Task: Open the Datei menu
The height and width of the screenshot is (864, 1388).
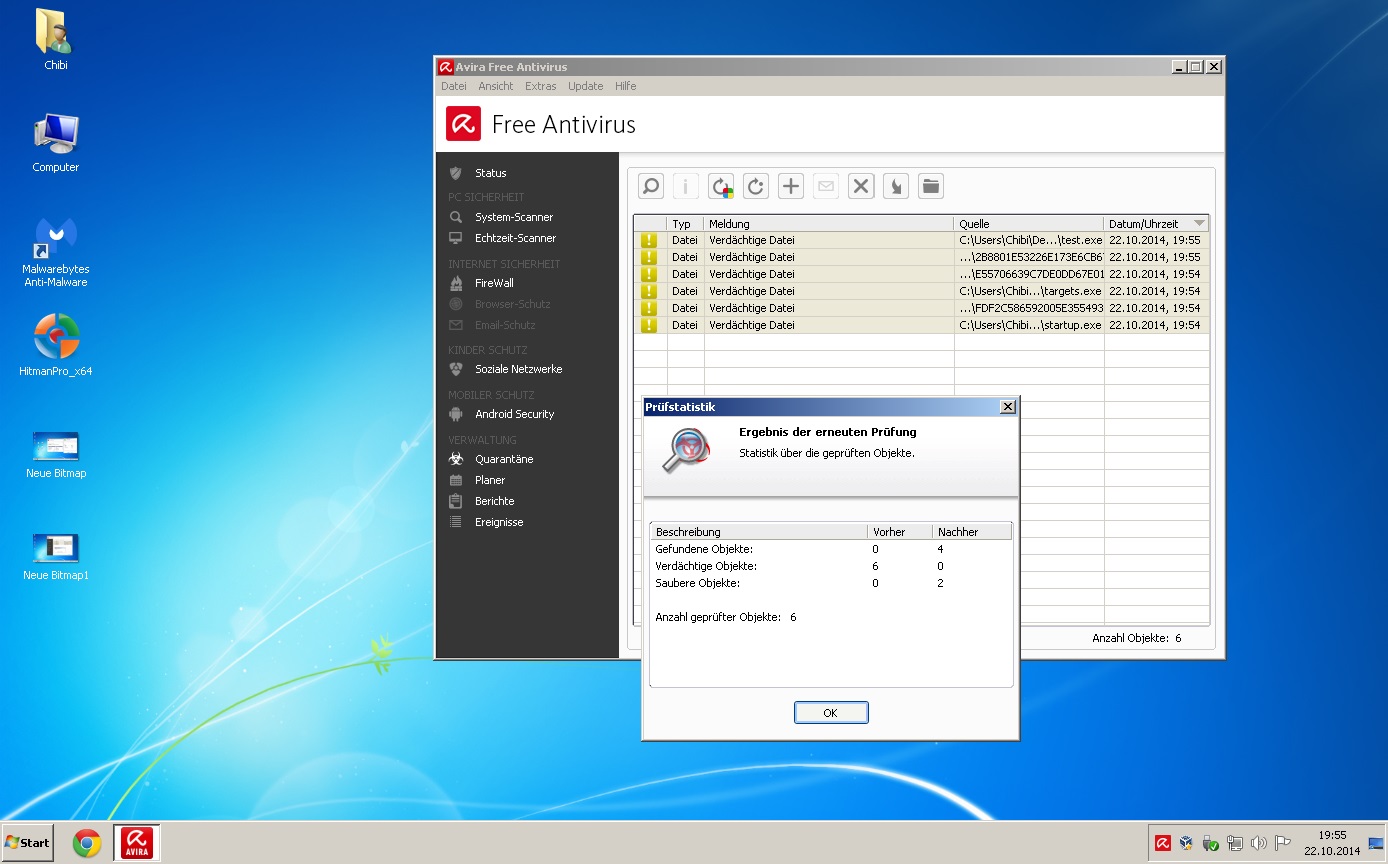Action: (454, 86)
